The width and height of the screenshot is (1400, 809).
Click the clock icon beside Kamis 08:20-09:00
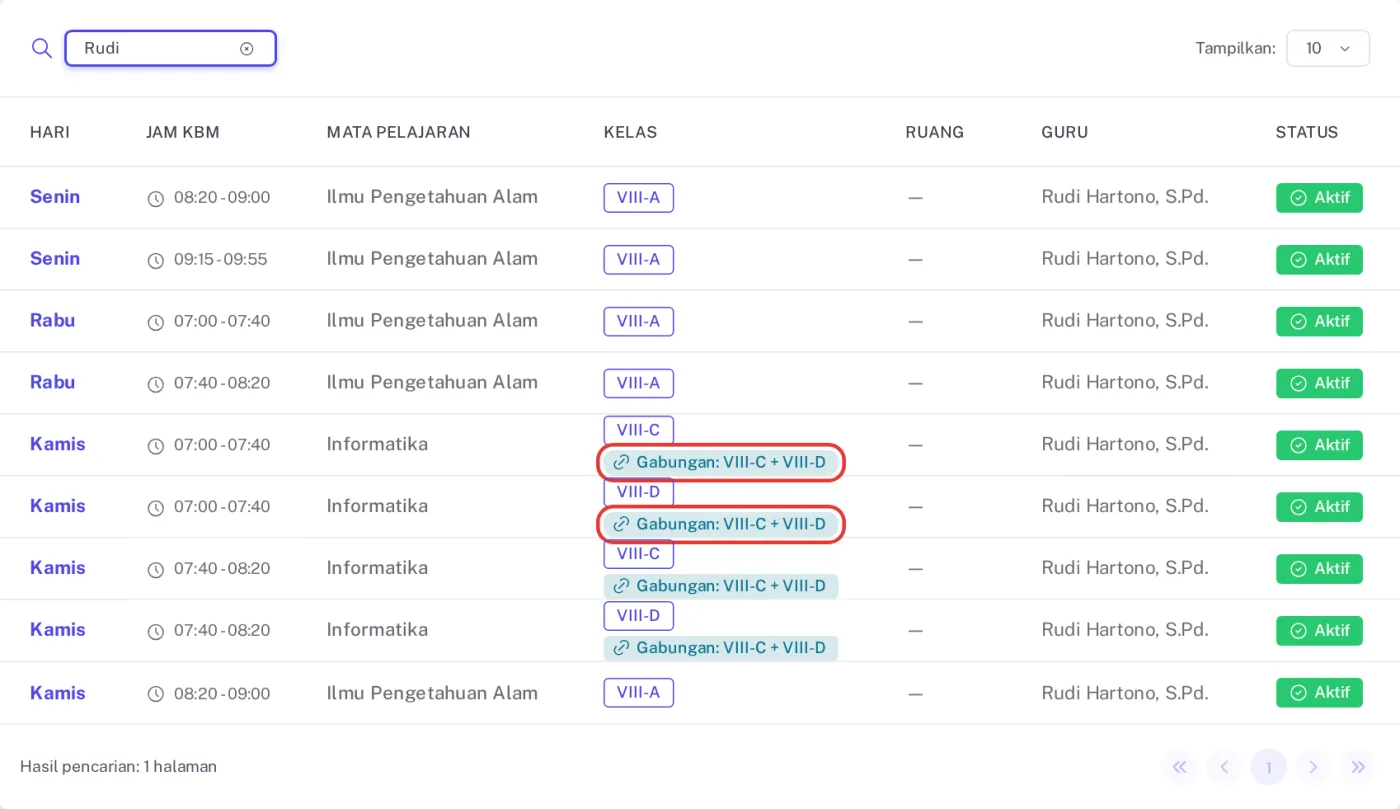(156, 695)
